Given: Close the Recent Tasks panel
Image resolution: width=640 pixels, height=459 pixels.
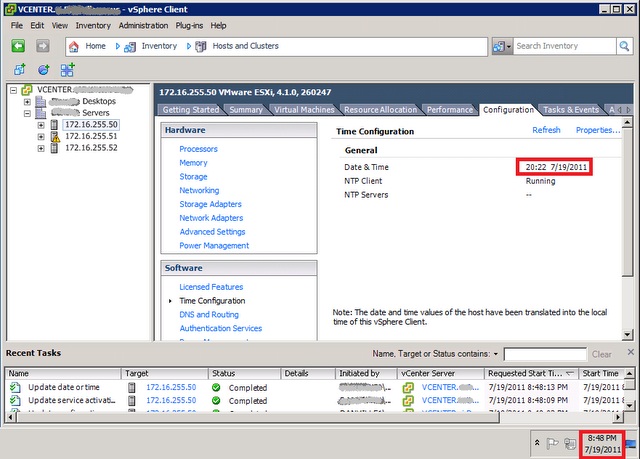Looking at the screenshot, I should (631, 352).
